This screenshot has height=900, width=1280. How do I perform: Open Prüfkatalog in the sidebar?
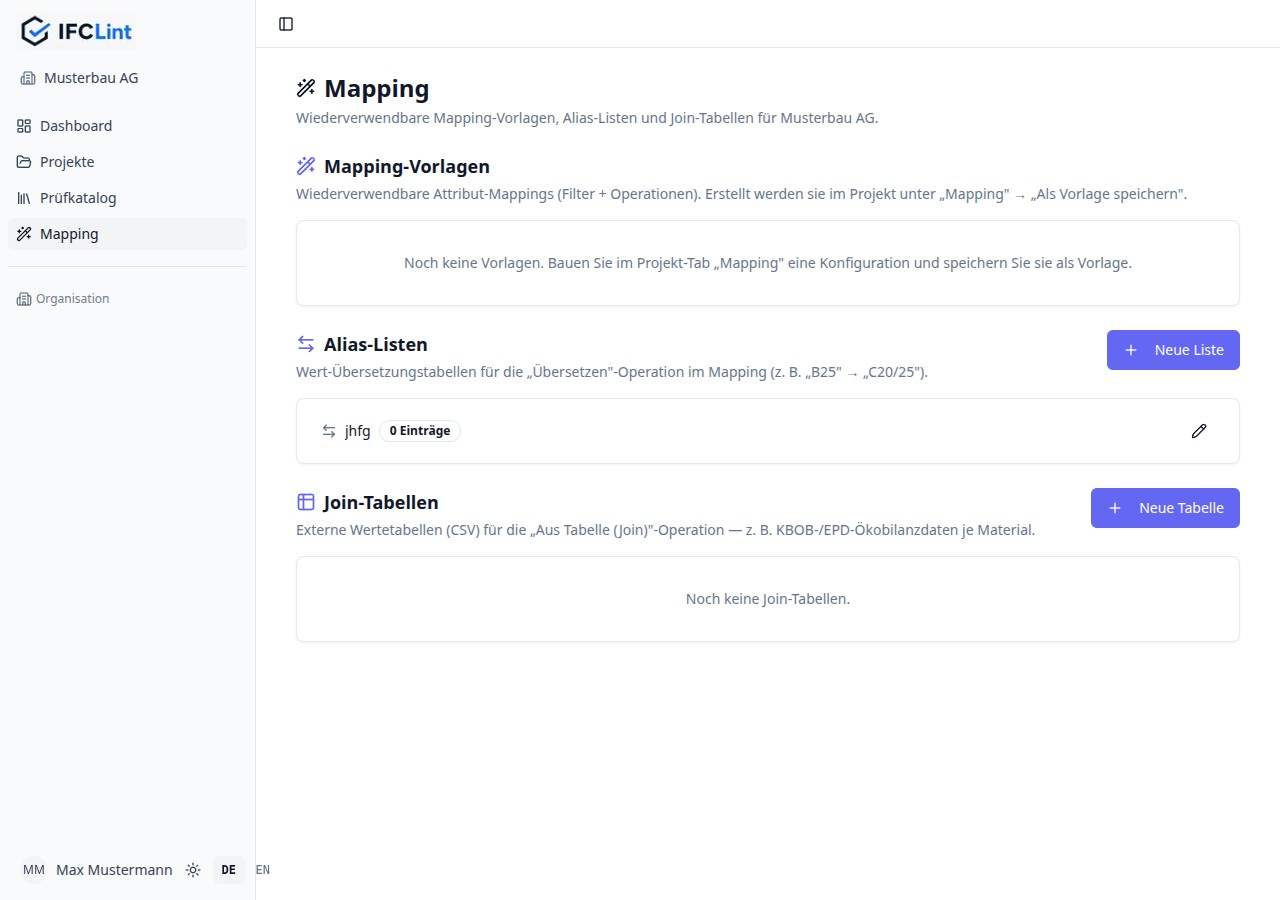[x=127, y=198]
